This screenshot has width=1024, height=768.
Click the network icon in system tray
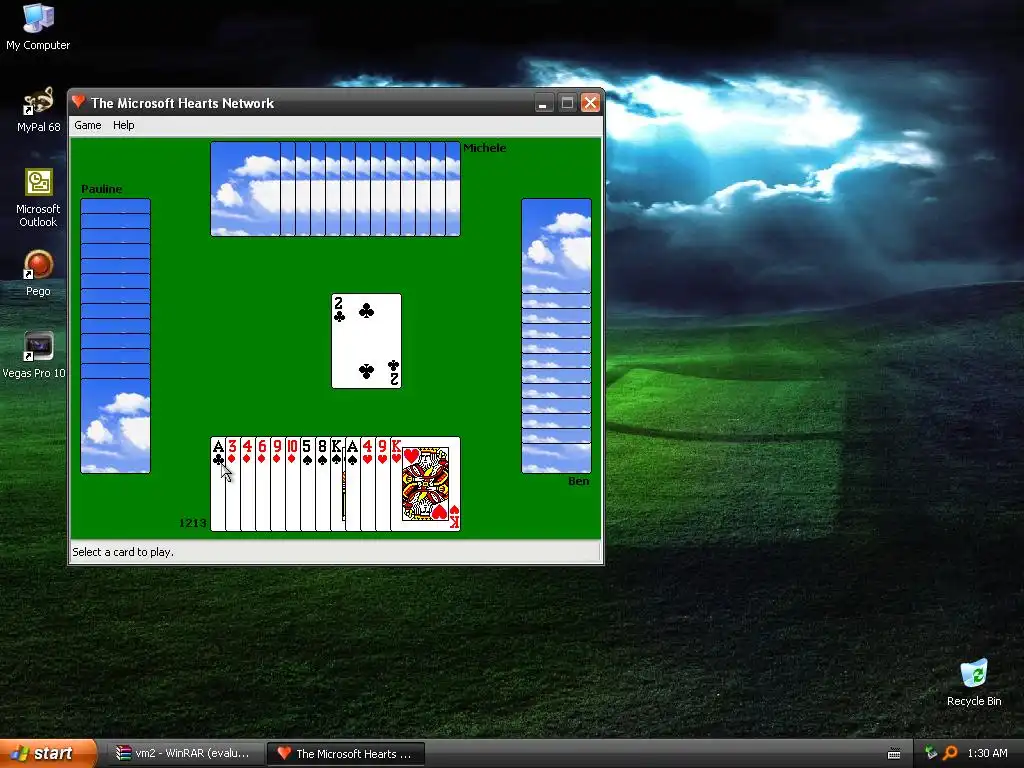point(931,753)
